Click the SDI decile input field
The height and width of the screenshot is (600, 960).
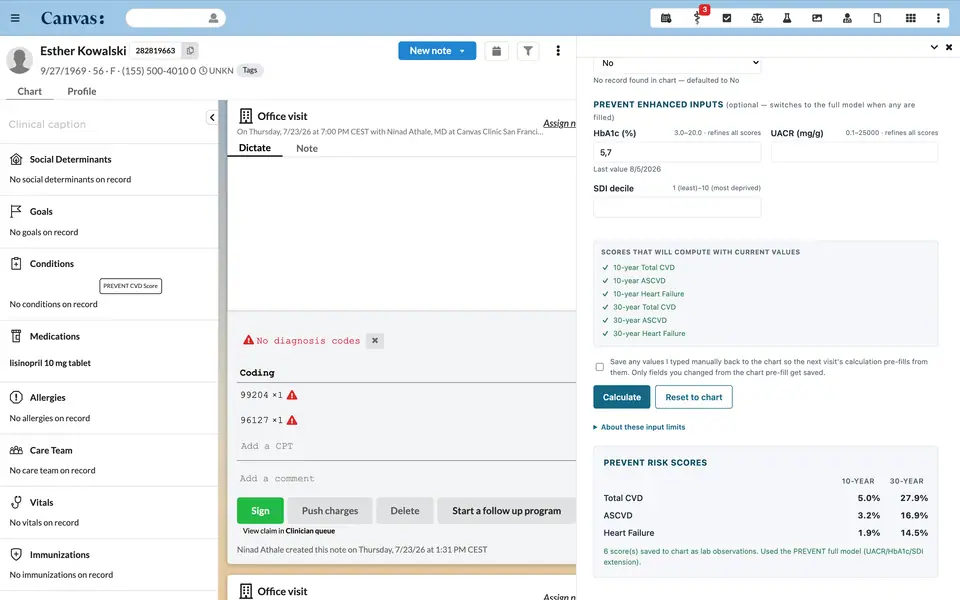[677, 208]
